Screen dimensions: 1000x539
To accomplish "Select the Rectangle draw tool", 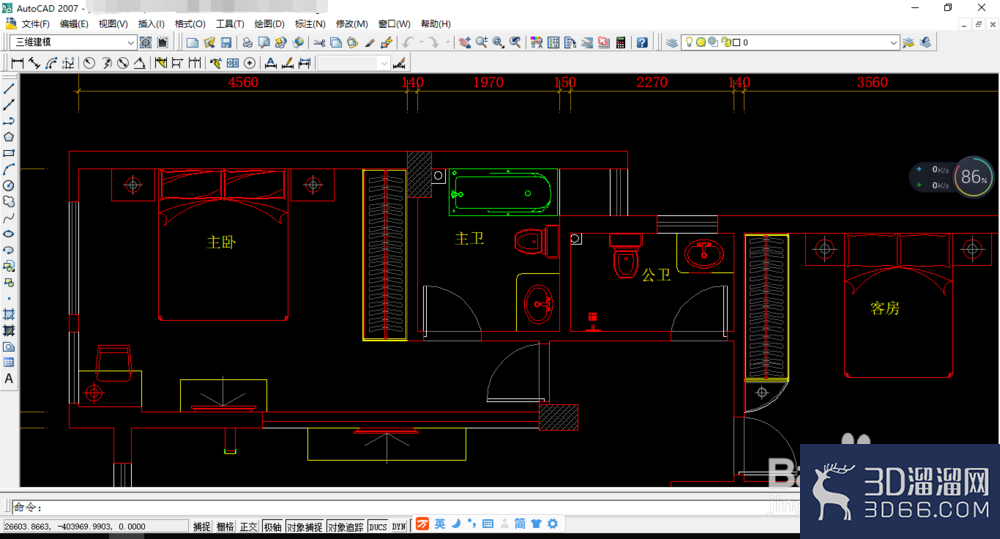I will pos(9,153).
